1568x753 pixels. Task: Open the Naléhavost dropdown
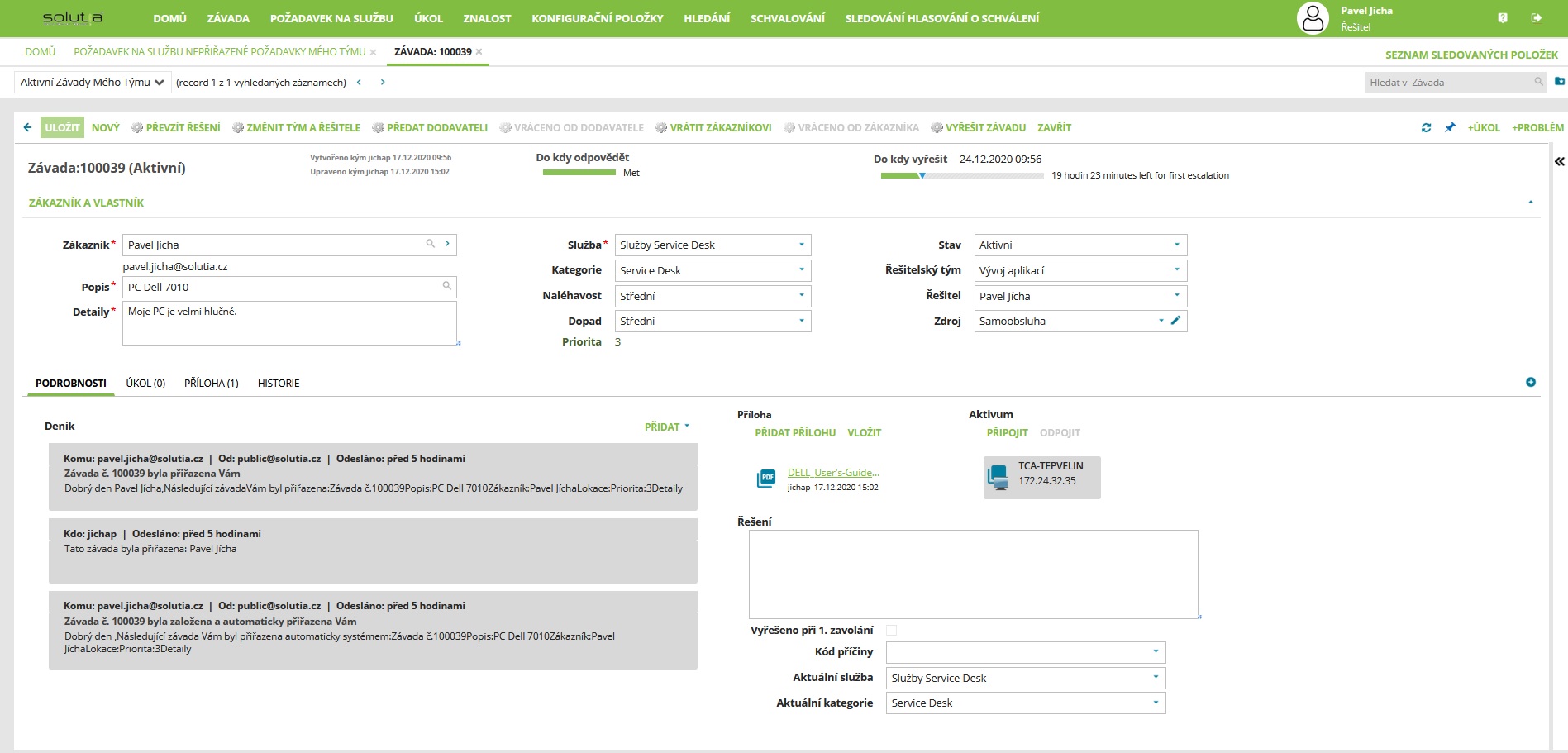click(713, 296)
